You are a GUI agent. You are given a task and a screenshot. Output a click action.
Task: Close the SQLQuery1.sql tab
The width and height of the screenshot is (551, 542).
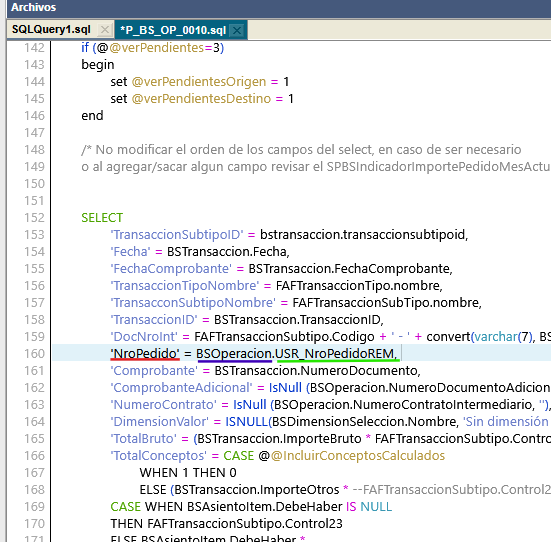pyautogui.click(x=105, y=30)
